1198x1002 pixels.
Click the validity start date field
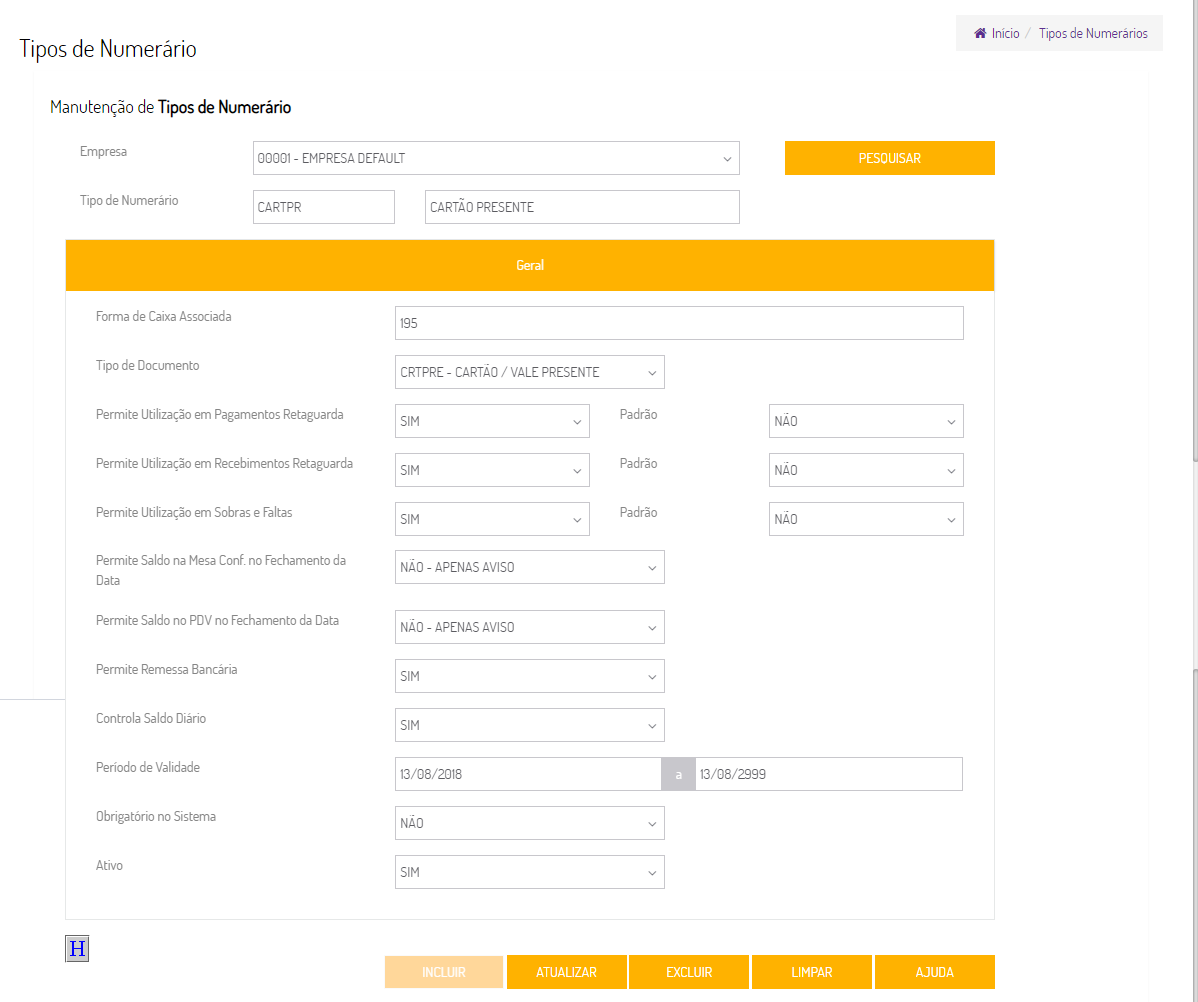click(528, 774)
